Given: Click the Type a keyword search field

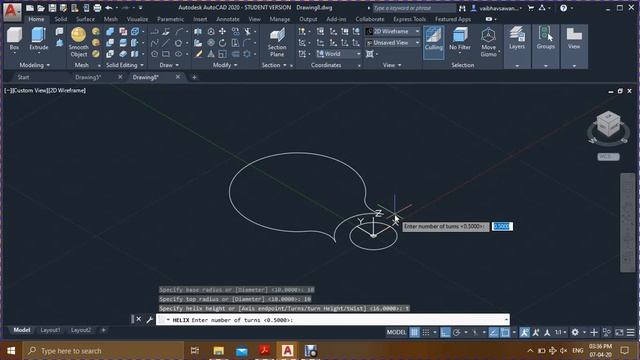Looking at the screenshot, I should pyautogui.click(x=414, y=8).
